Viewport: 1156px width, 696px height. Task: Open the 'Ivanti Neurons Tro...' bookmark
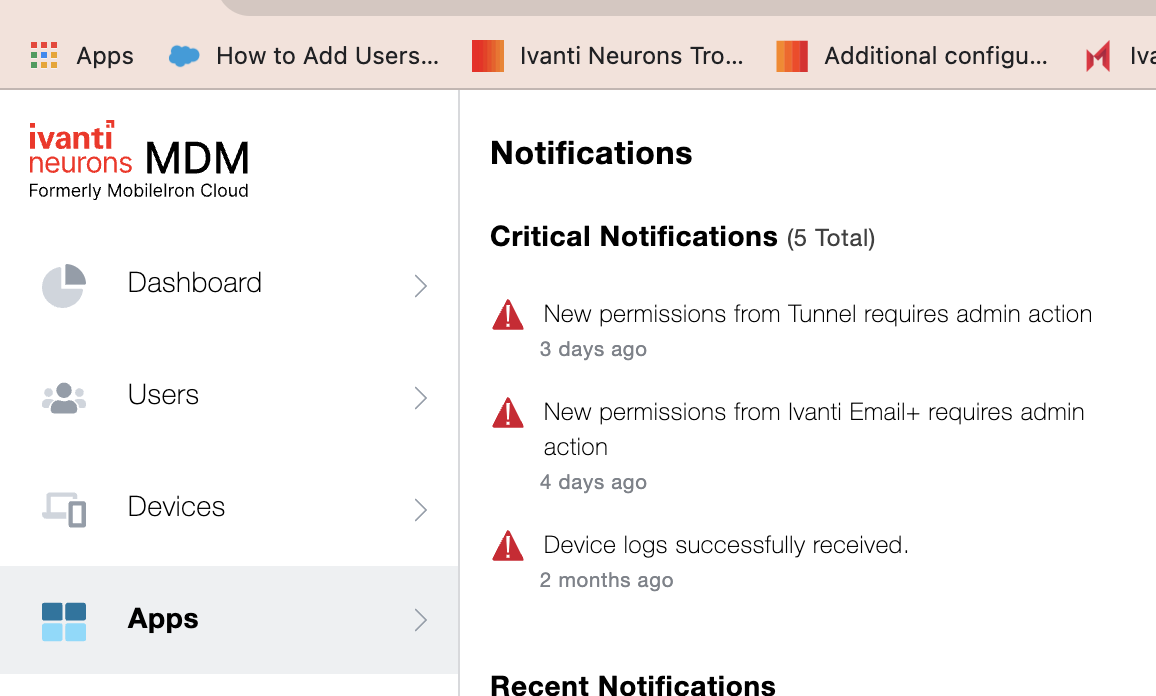610,56
